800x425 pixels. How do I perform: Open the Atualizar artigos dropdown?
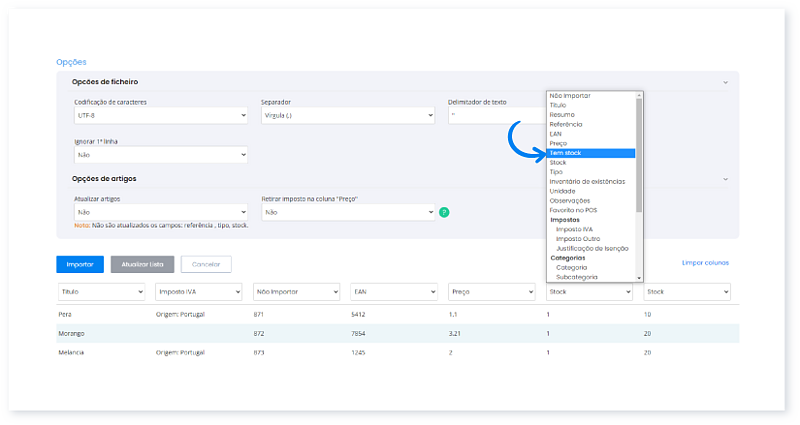(160, 212)
